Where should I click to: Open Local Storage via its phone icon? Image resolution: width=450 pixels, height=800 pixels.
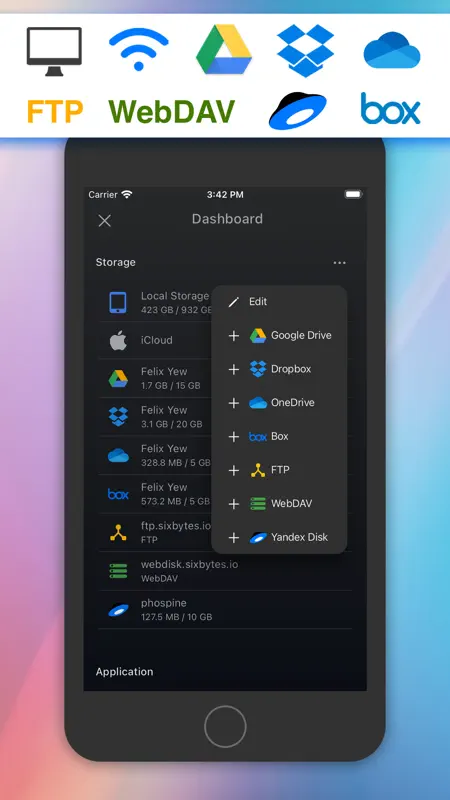(x=118, y=302)
